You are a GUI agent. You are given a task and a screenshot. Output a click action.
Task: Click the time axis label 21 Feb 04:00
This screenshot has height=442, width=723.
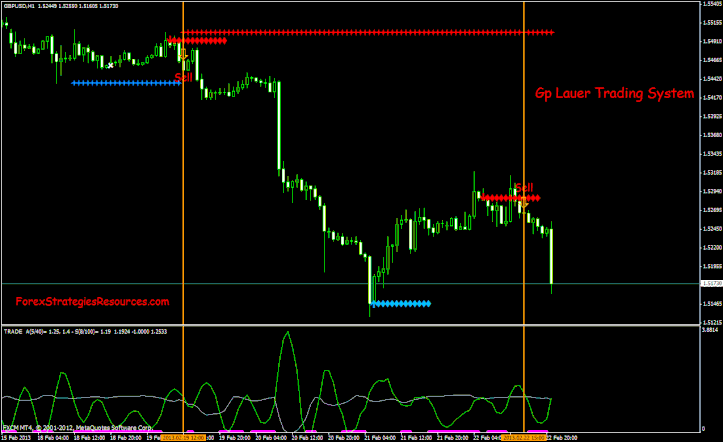(x=380, y=437)
